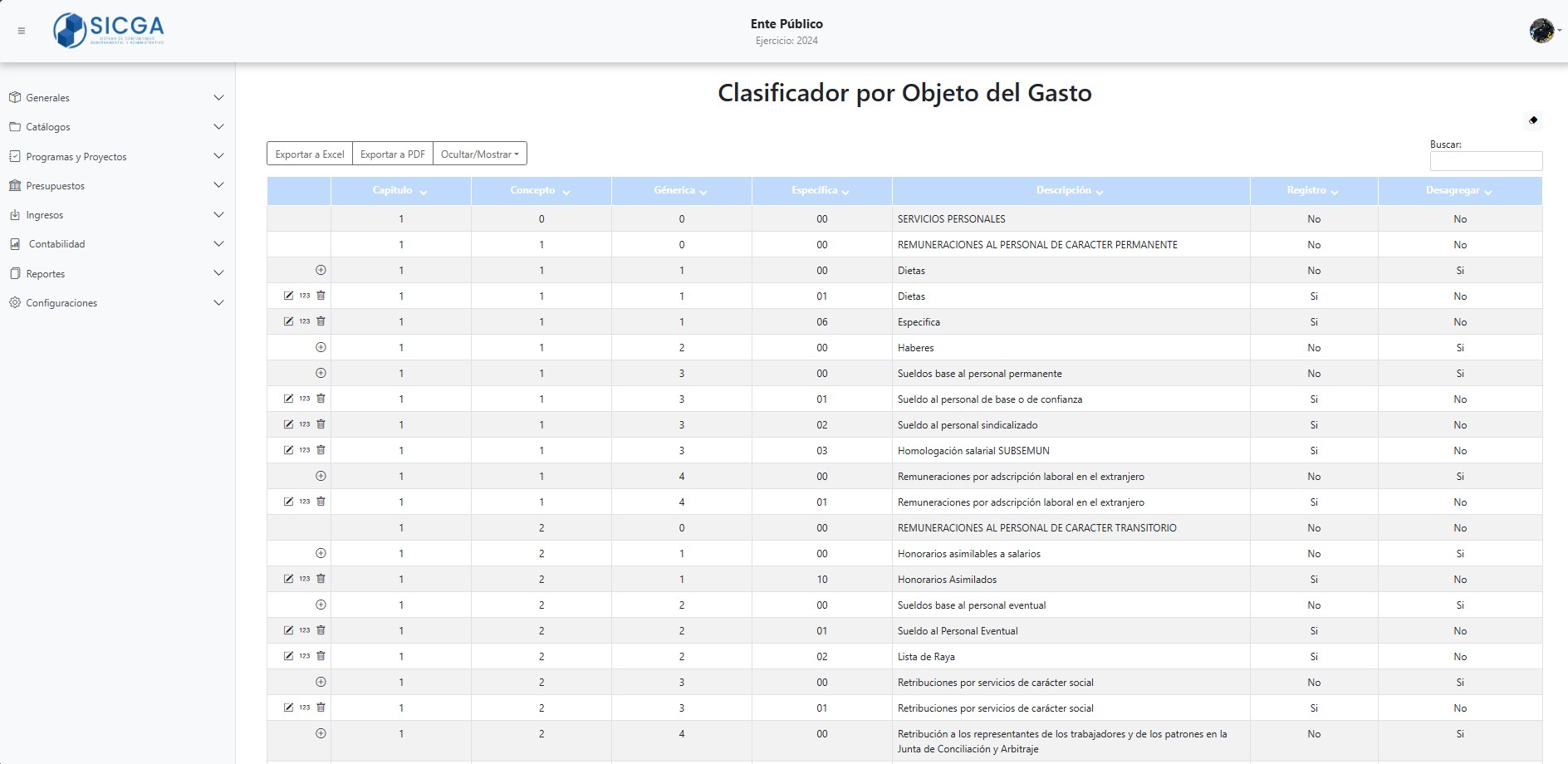Click the eraser clear-filters icon

1533,120
